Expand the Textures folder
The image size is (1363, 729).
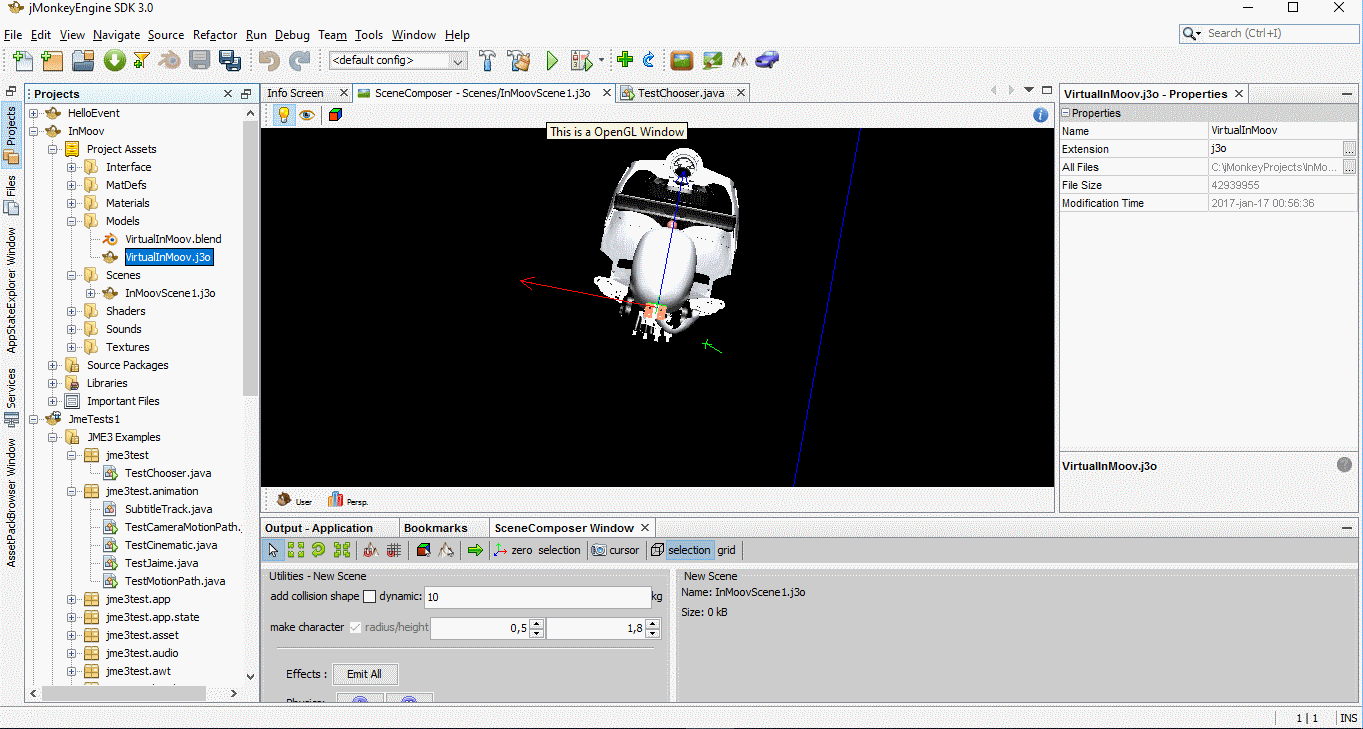[x=72, y=347]
